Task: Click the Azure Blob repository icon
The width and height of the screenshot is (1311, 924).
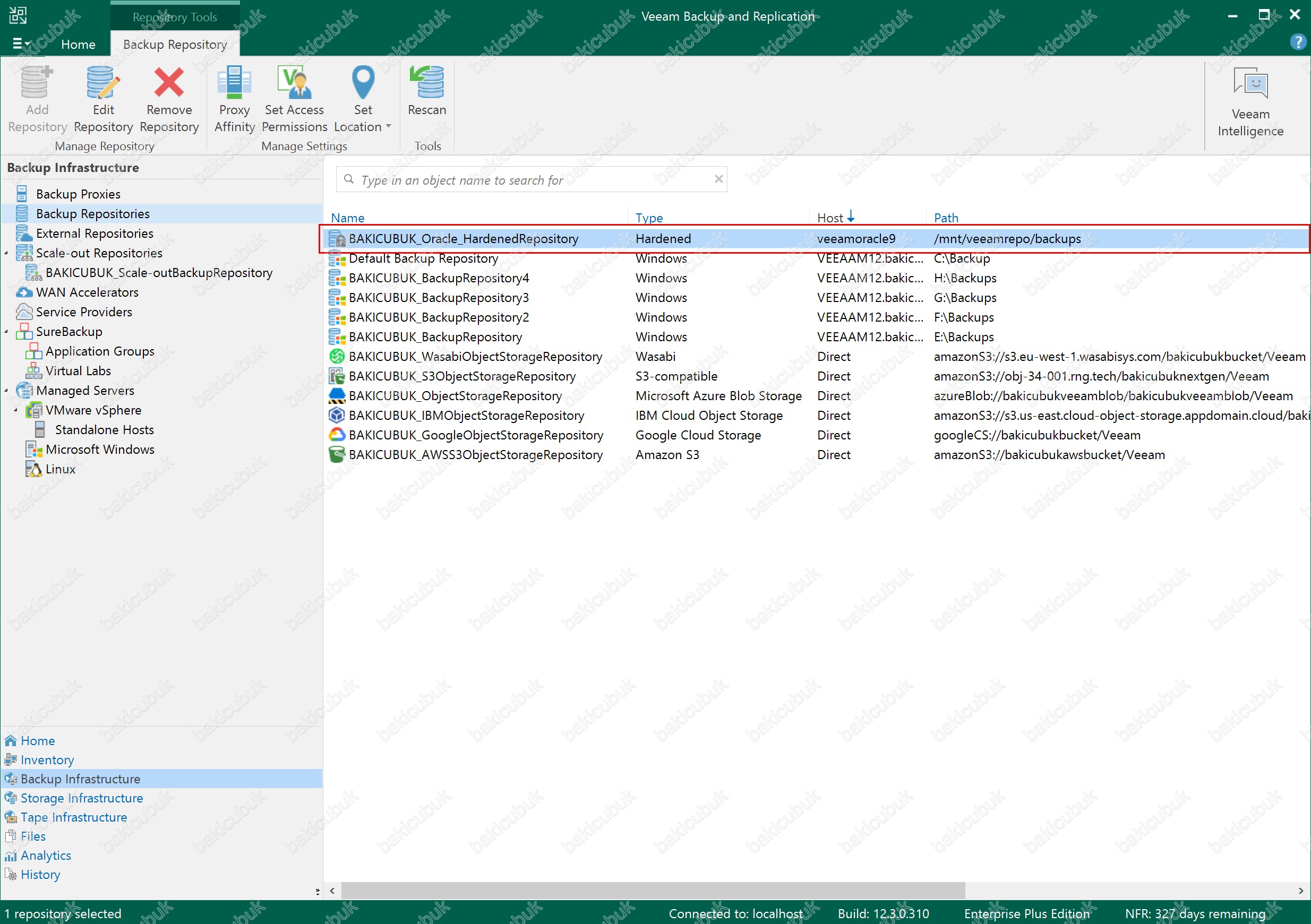Action: [x=337, y=395]
